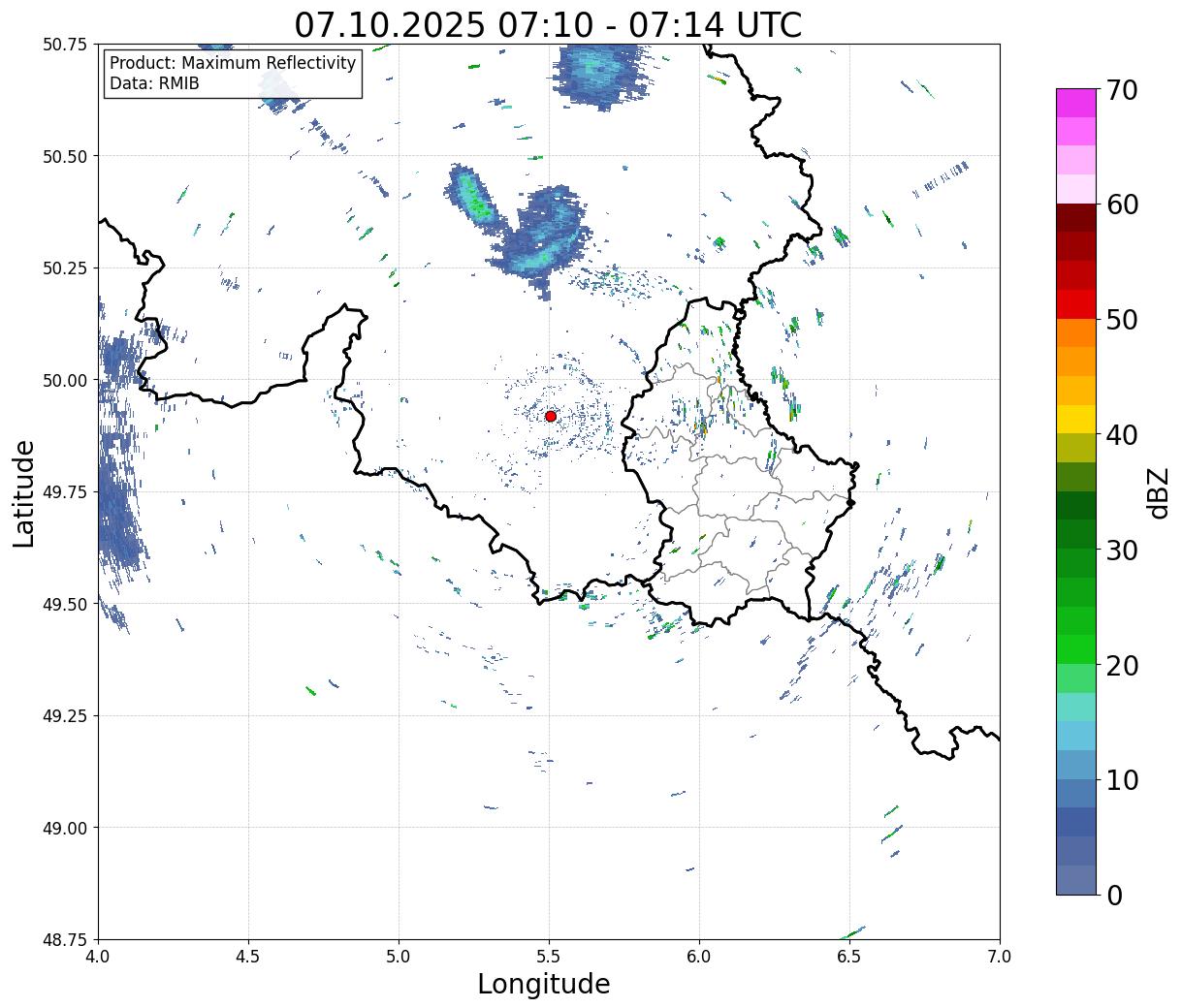Click the red radar site marker dot
This screenshot has height=1008, width=1182.
tap(551, 416)
